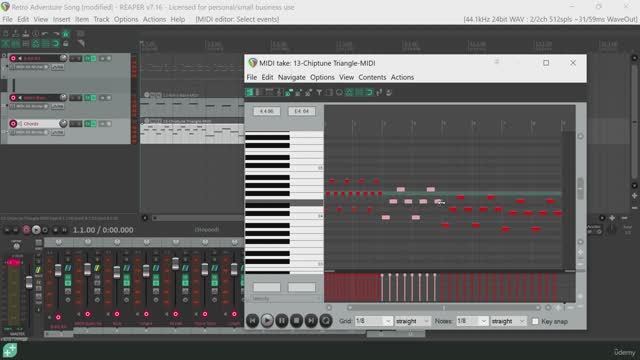Viewport: 640px width, 360px height.
Task: Toggle item grouping icon in main toolbar
Action: (x=15, y=44)
